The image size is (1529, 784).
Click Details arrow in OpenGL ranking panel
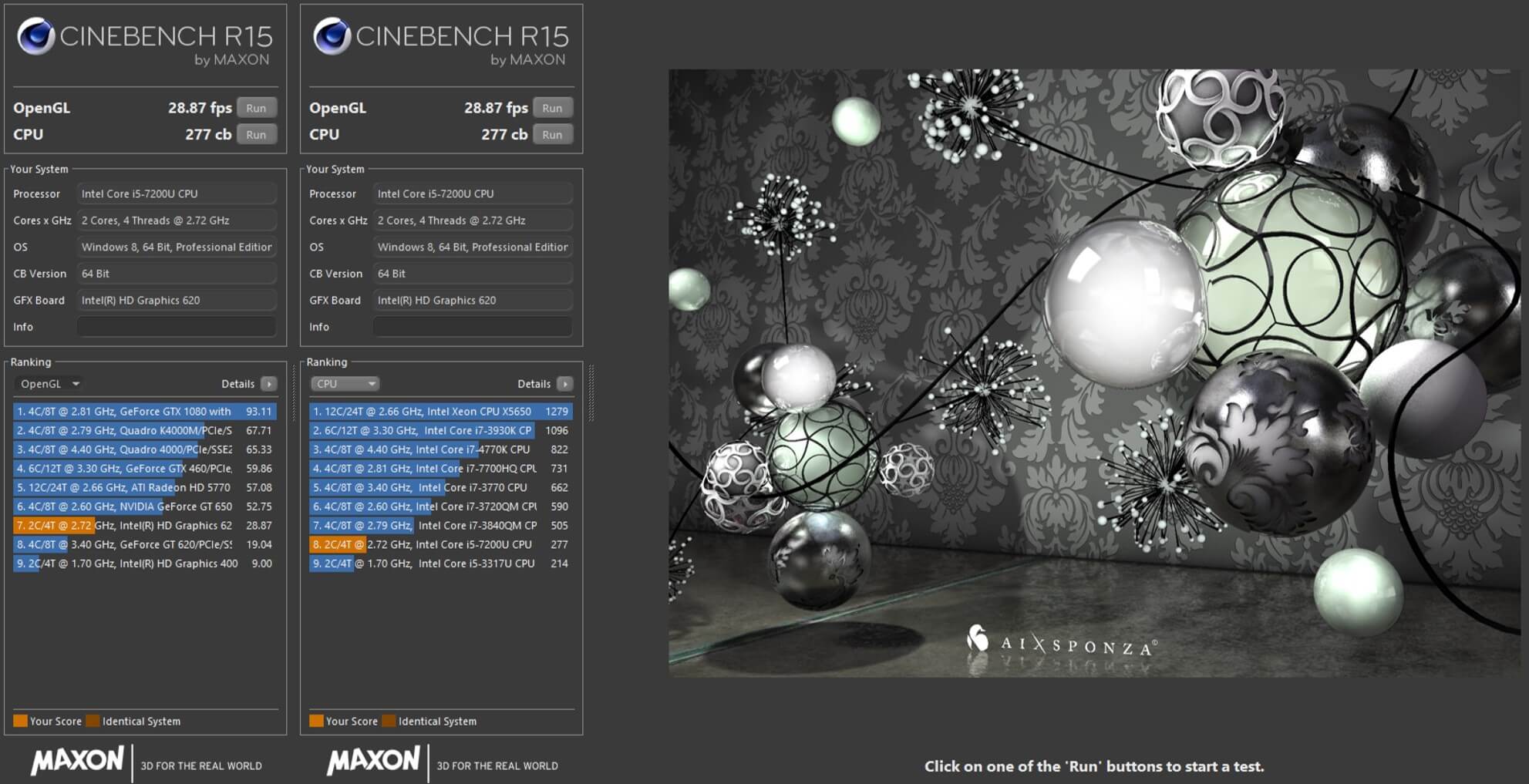point(268,384)
